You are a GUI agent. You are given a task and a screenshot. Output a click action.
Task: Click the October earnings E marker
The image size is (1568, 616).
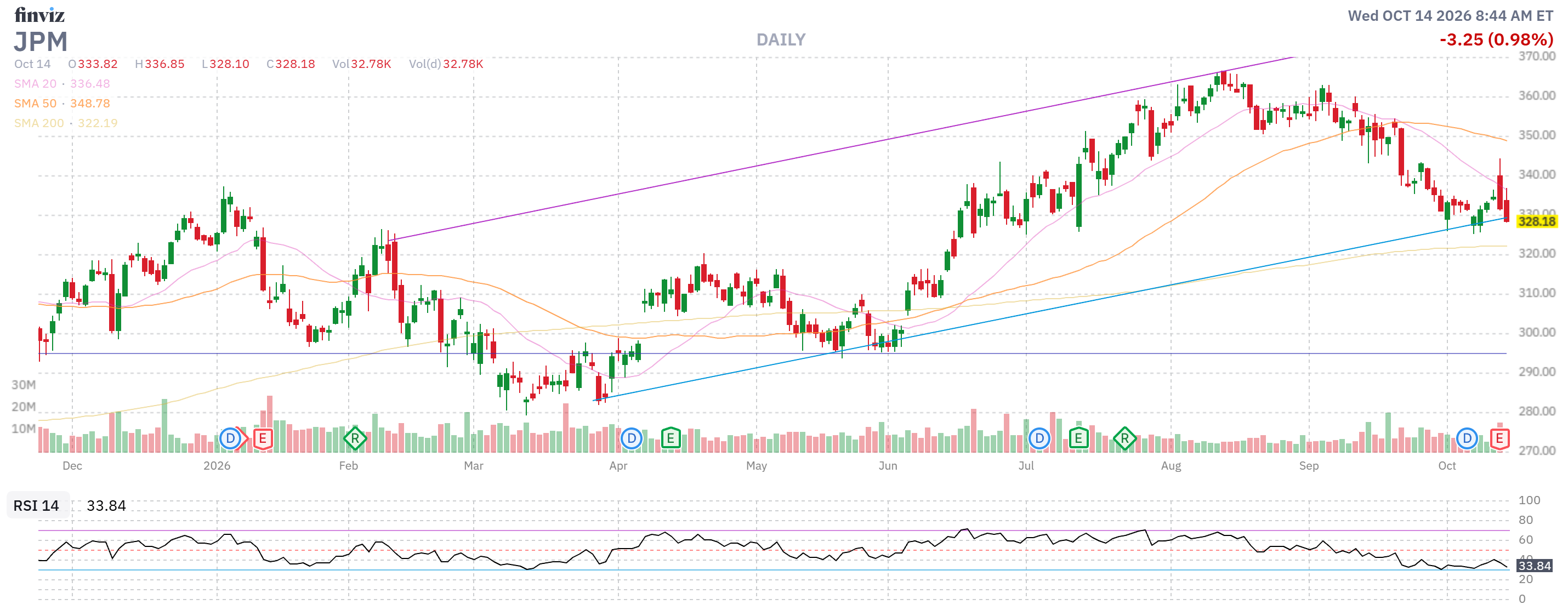1499,438
